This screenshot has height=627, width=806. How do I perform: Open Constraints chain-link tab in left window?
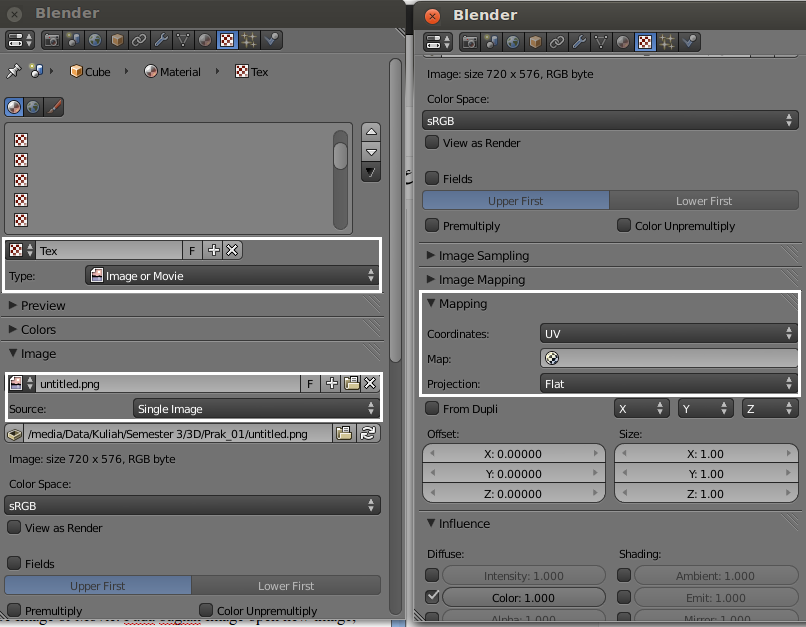pyautogui.click(x=139, y=40)
